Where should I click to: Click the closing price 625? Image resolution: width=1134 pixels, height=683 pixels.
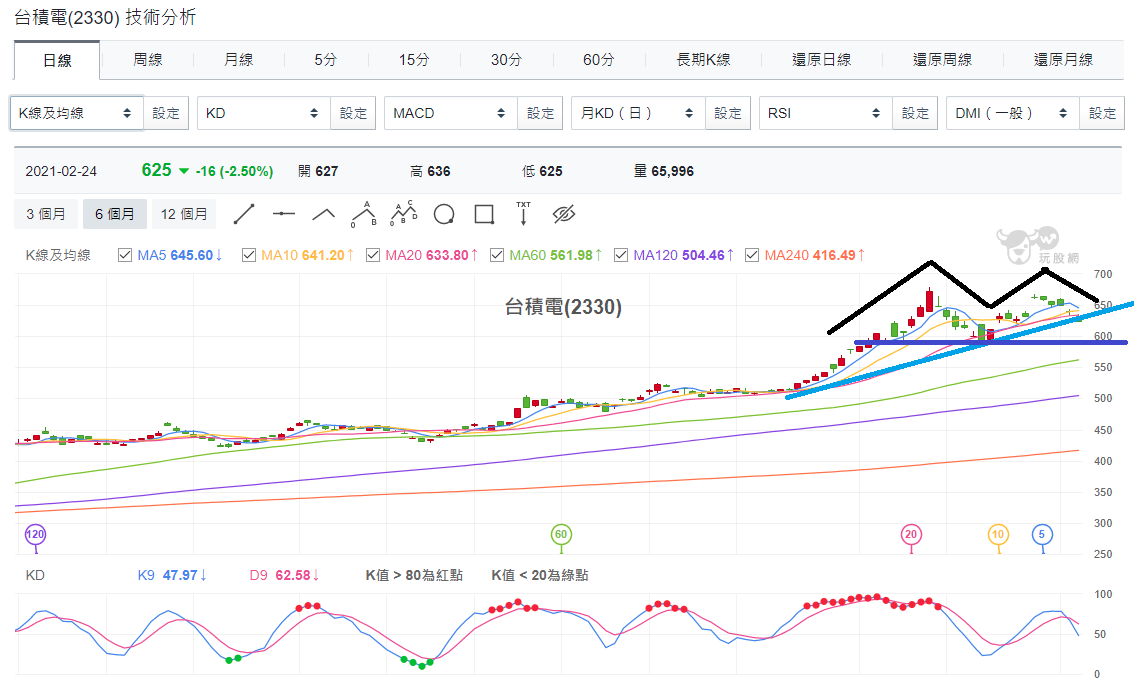coord(156,170)
